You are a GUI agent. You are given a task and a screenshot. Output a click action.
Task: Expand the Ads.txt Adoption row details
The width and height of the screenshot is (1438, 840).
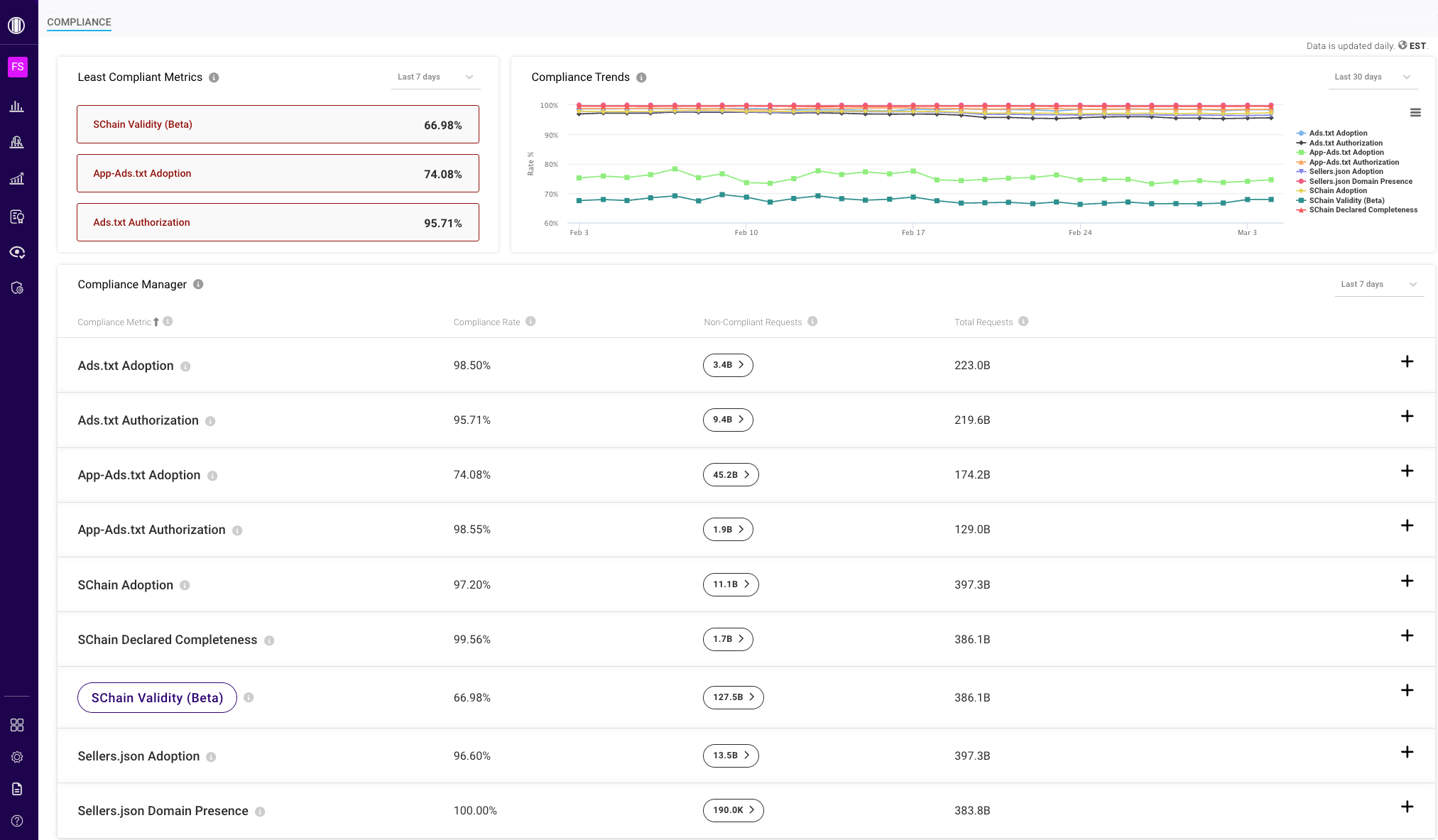point(1407,362)
